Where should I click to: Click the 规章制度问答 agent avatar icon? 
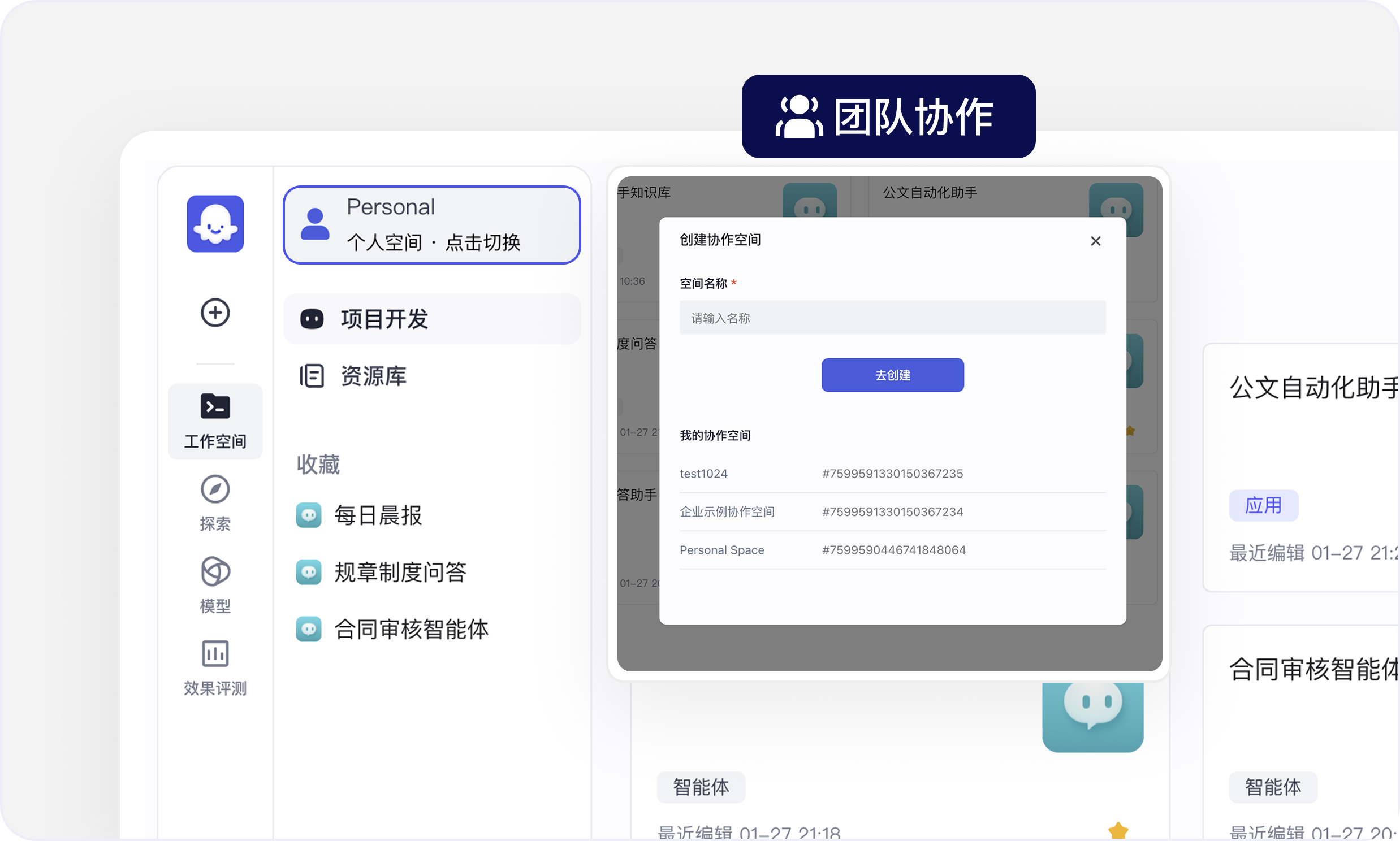[309, 572]
